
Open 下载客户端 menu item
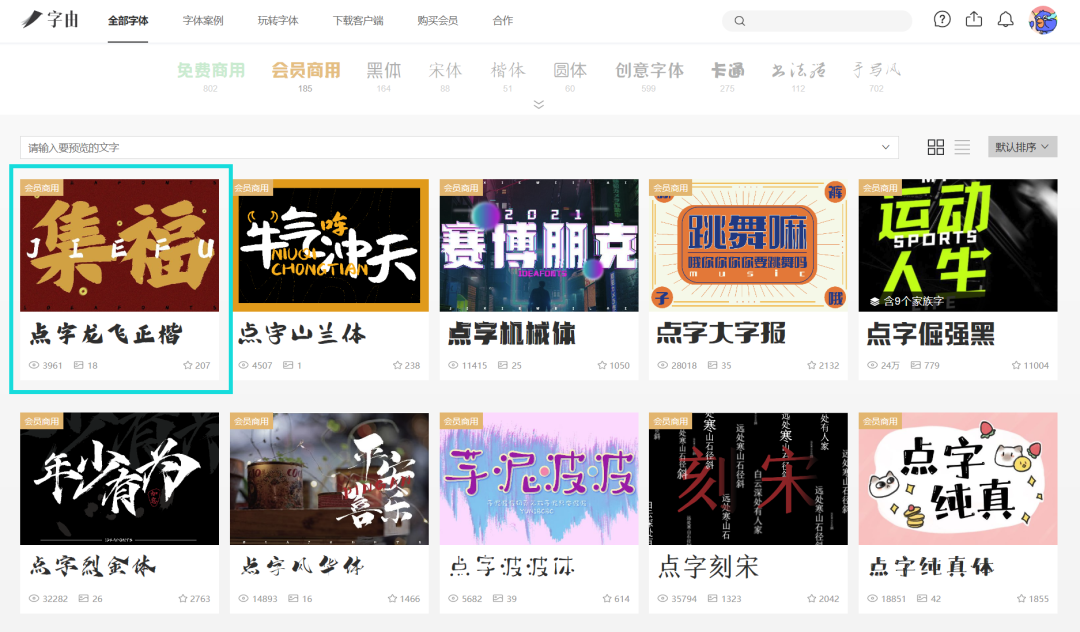click(x=357, y=21)
